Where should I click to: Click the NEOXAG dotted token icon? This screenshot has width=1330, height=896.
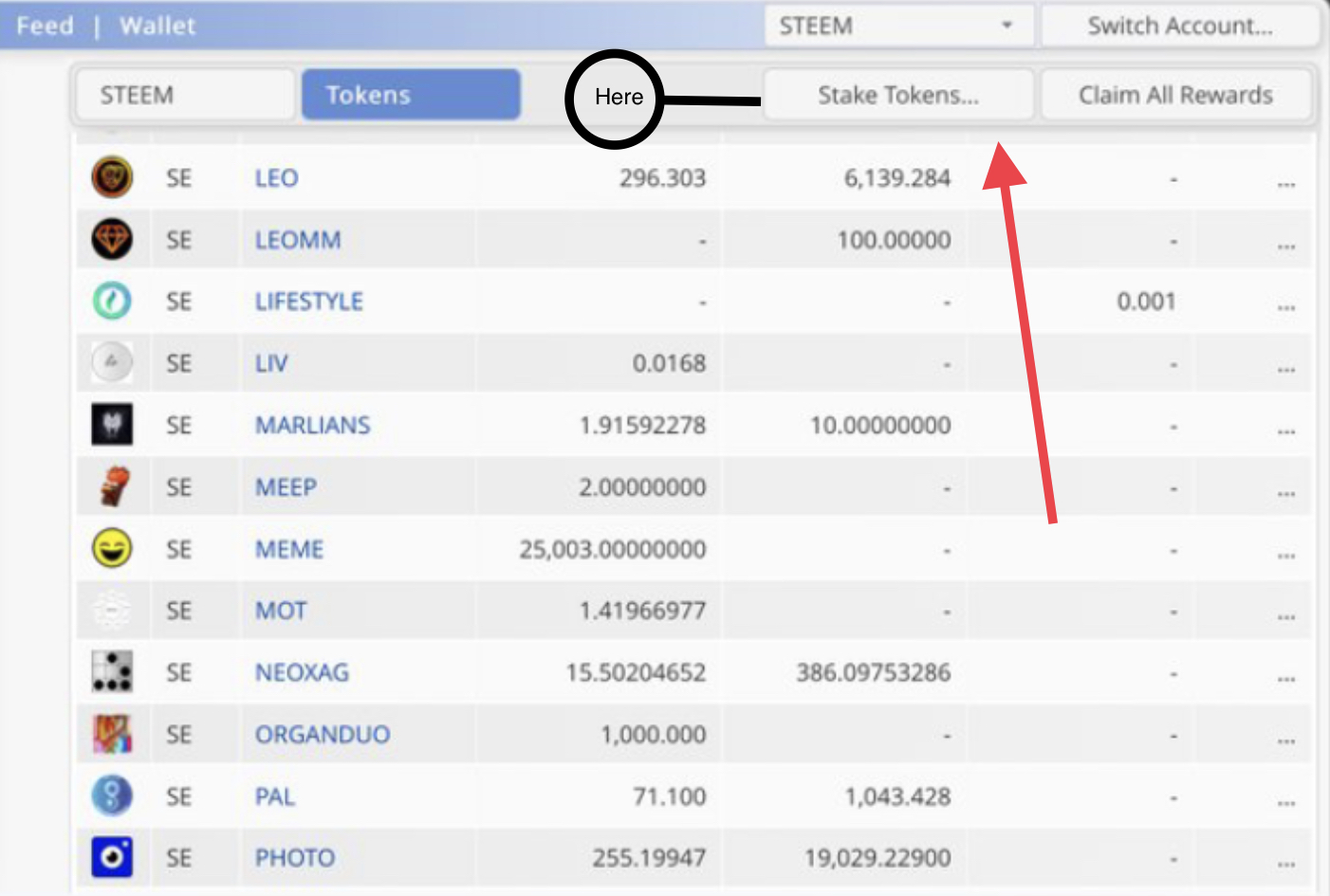[112, 671]
